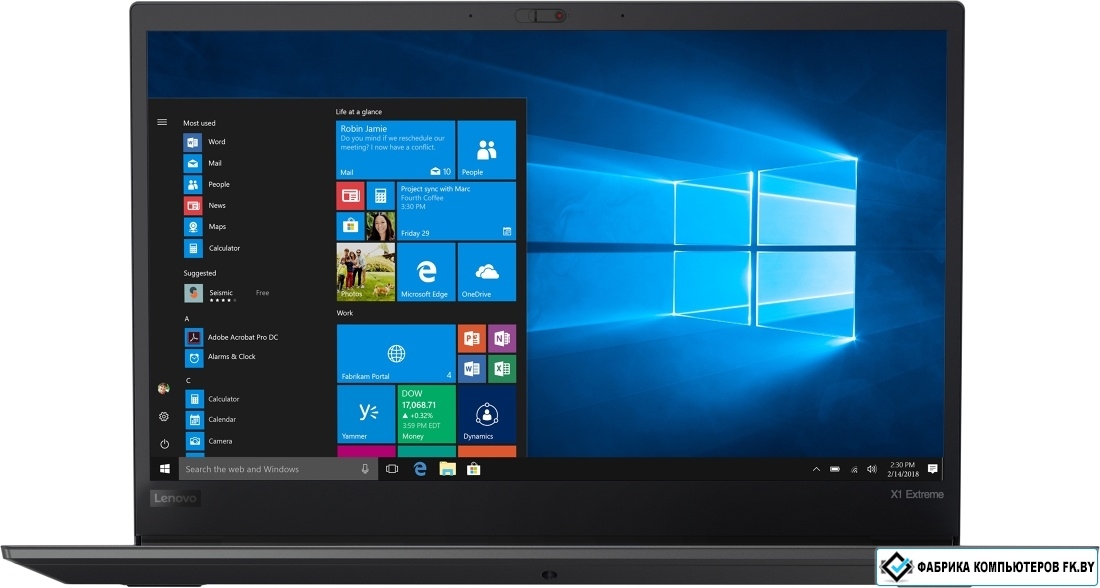The width and height of the screenshot is (1100, 588).
Task: Click the Windows Start button
Action: coord(164,469)
